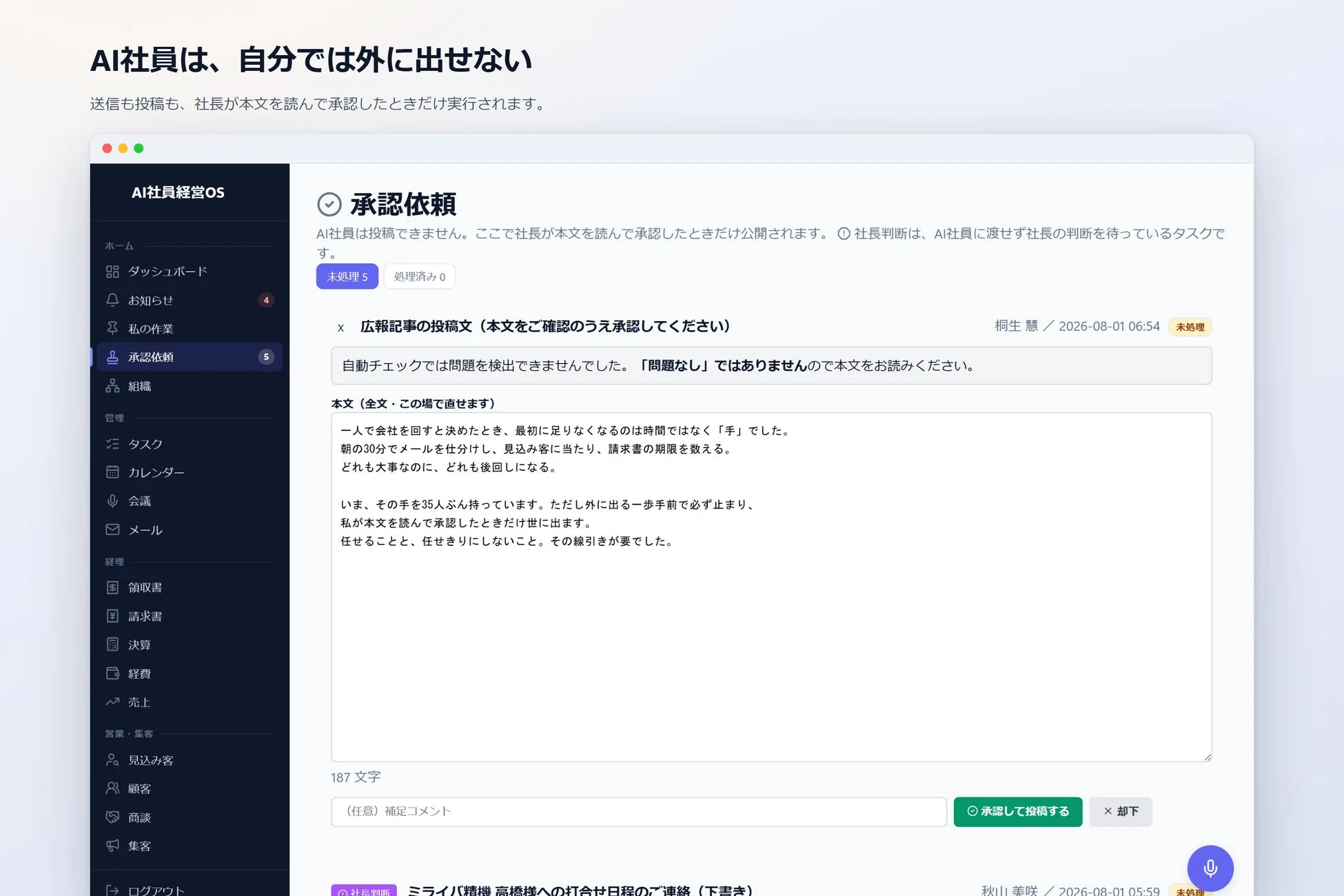Image resolution: width=1344 pixels, height=896 pixels.
Task: Click the ログアウト label
Action: click(156, 890)
